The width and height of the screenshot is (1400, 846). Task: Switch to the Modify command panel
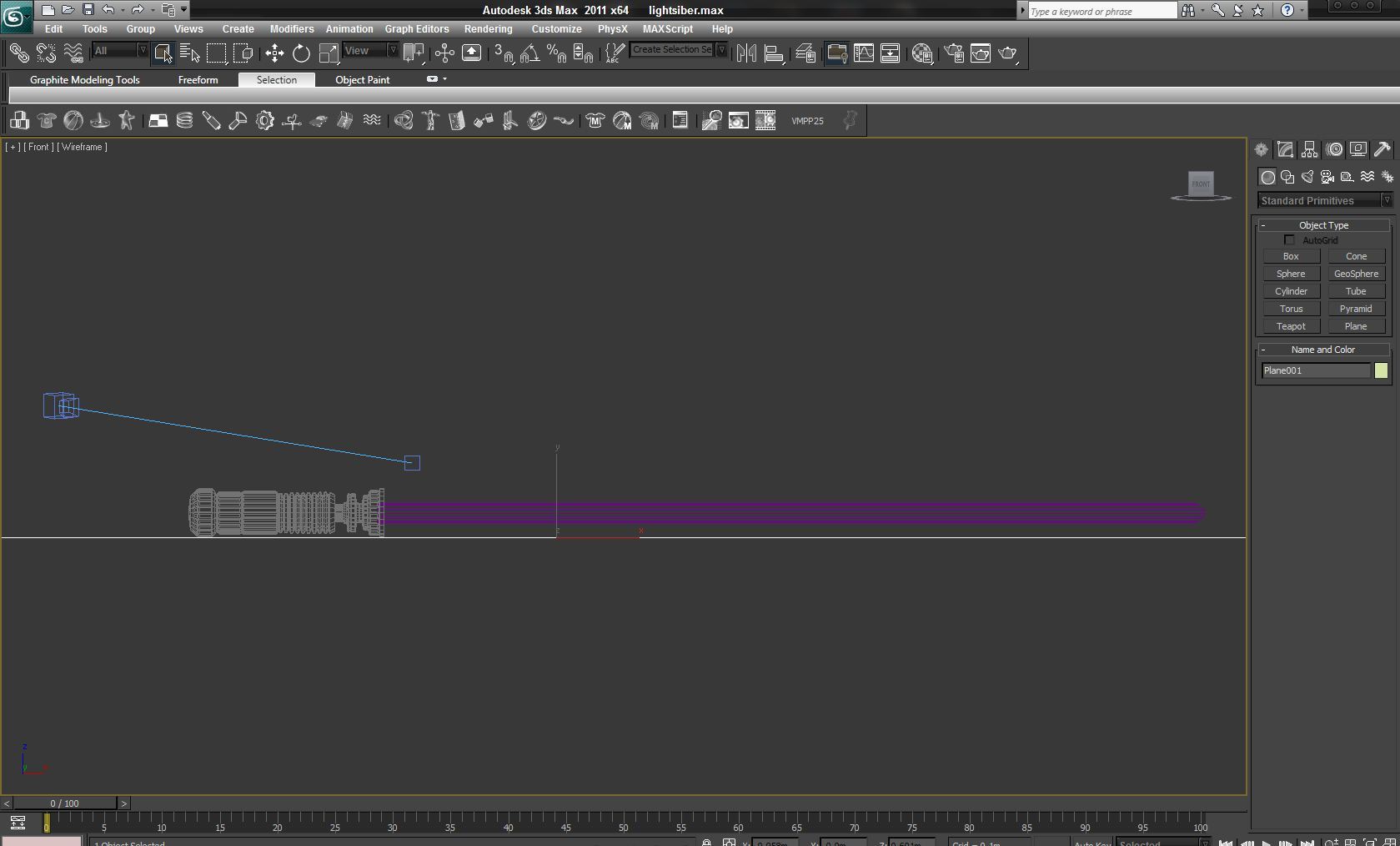1285,149
